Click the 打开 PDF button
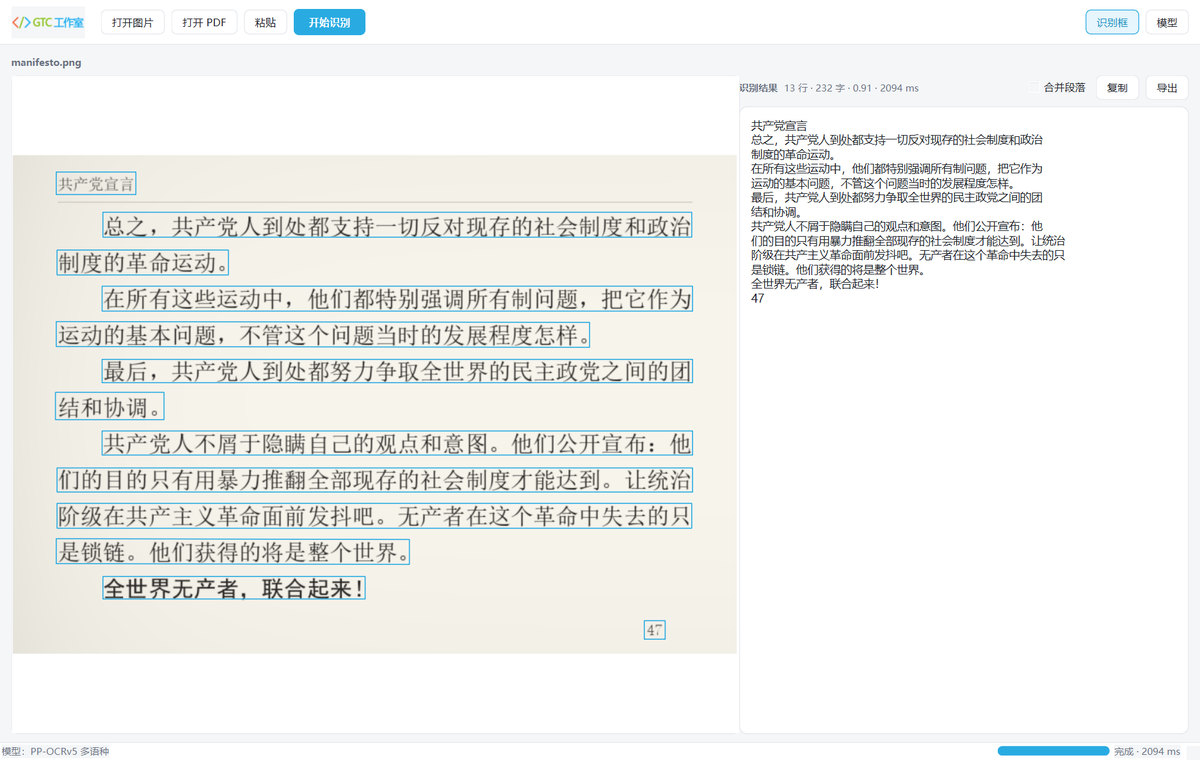1200x760 pixels. click(x=204, y=22)
